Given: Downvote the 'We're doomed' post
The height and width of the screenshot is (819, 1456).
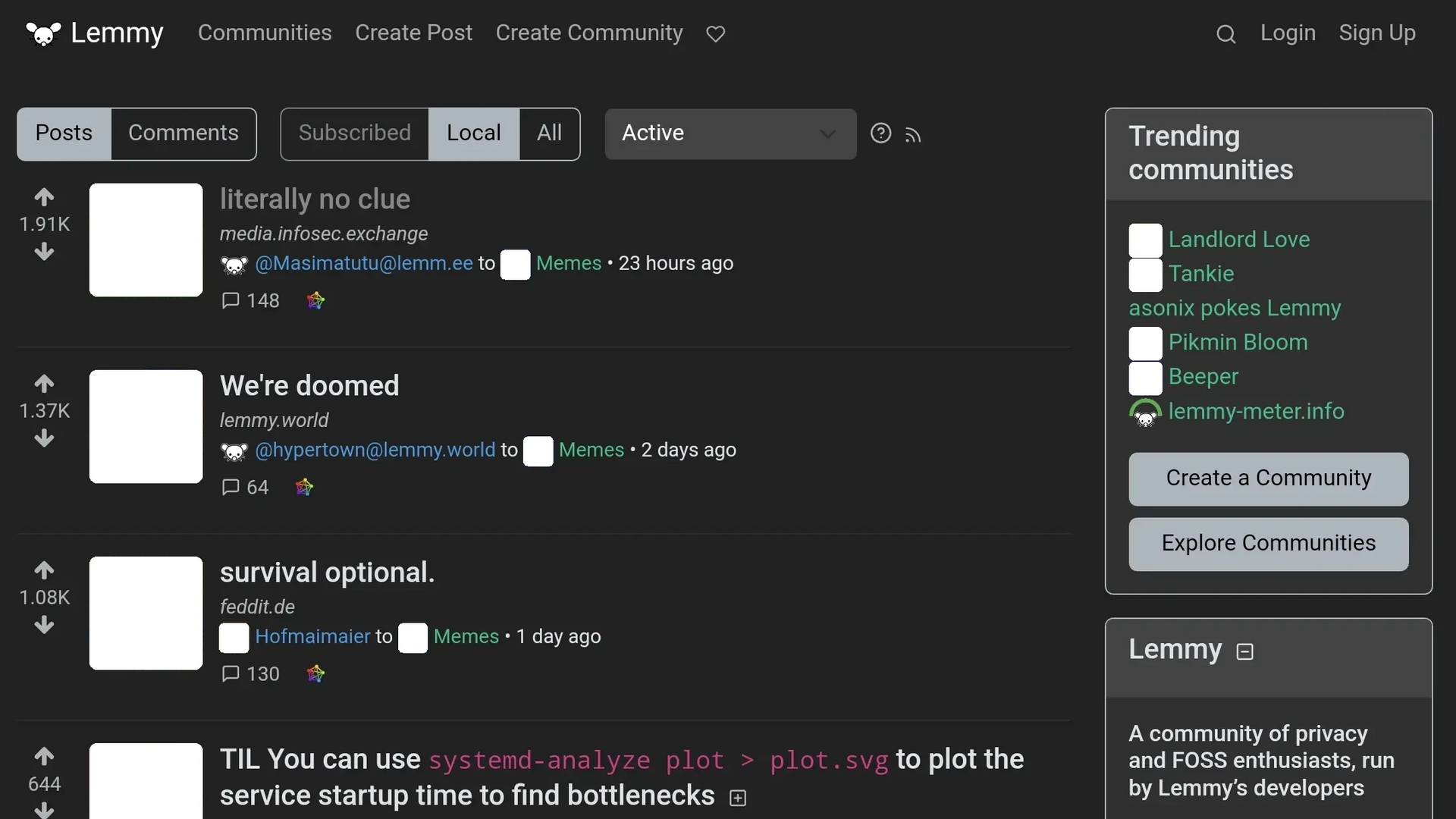Looking at the screenshot, I should click(44, 438).
